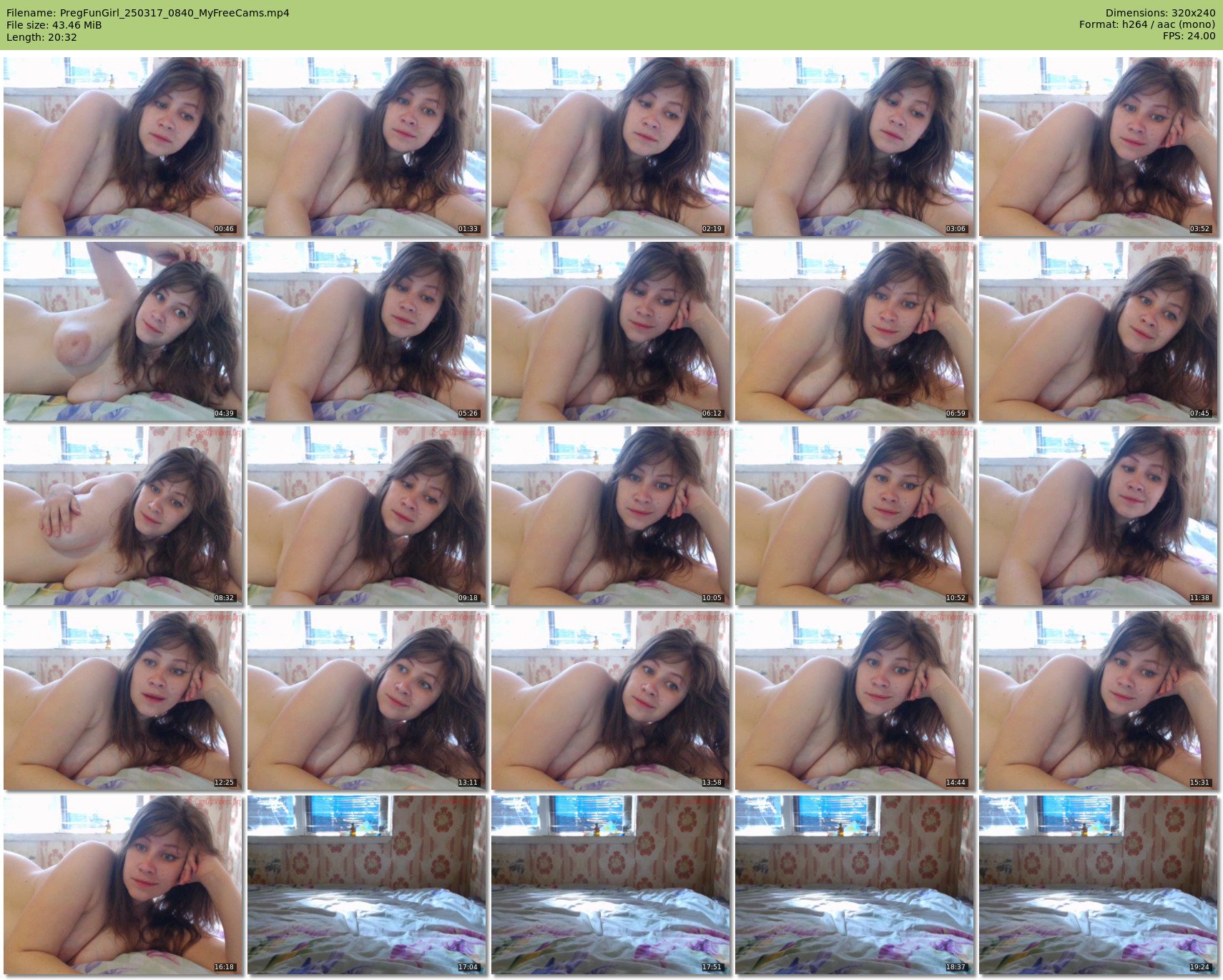The height and width of the screenshot is (980, 1223).
Task: Open the empty-bed frame at 17:04
Action: [x=367, y=885]
